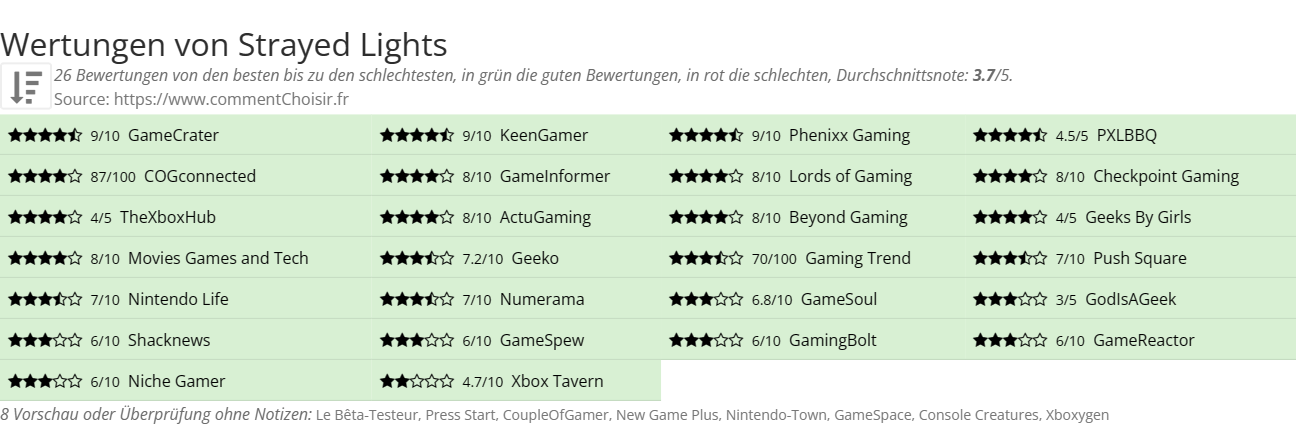
Task: Click Checkpoint Gaming star icons
Action: 1010,176
